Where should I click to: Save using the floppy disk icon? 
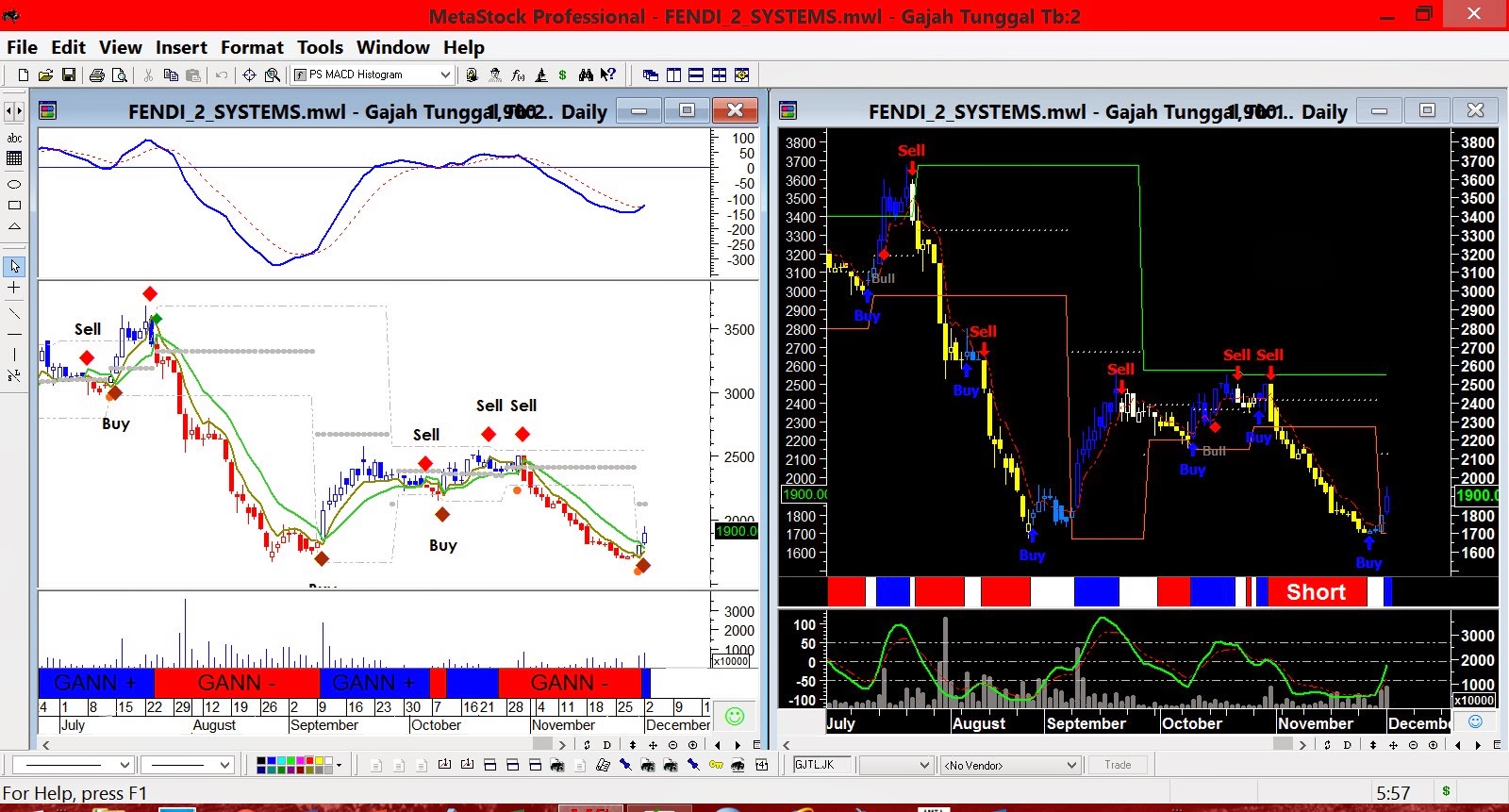point(69,75)
